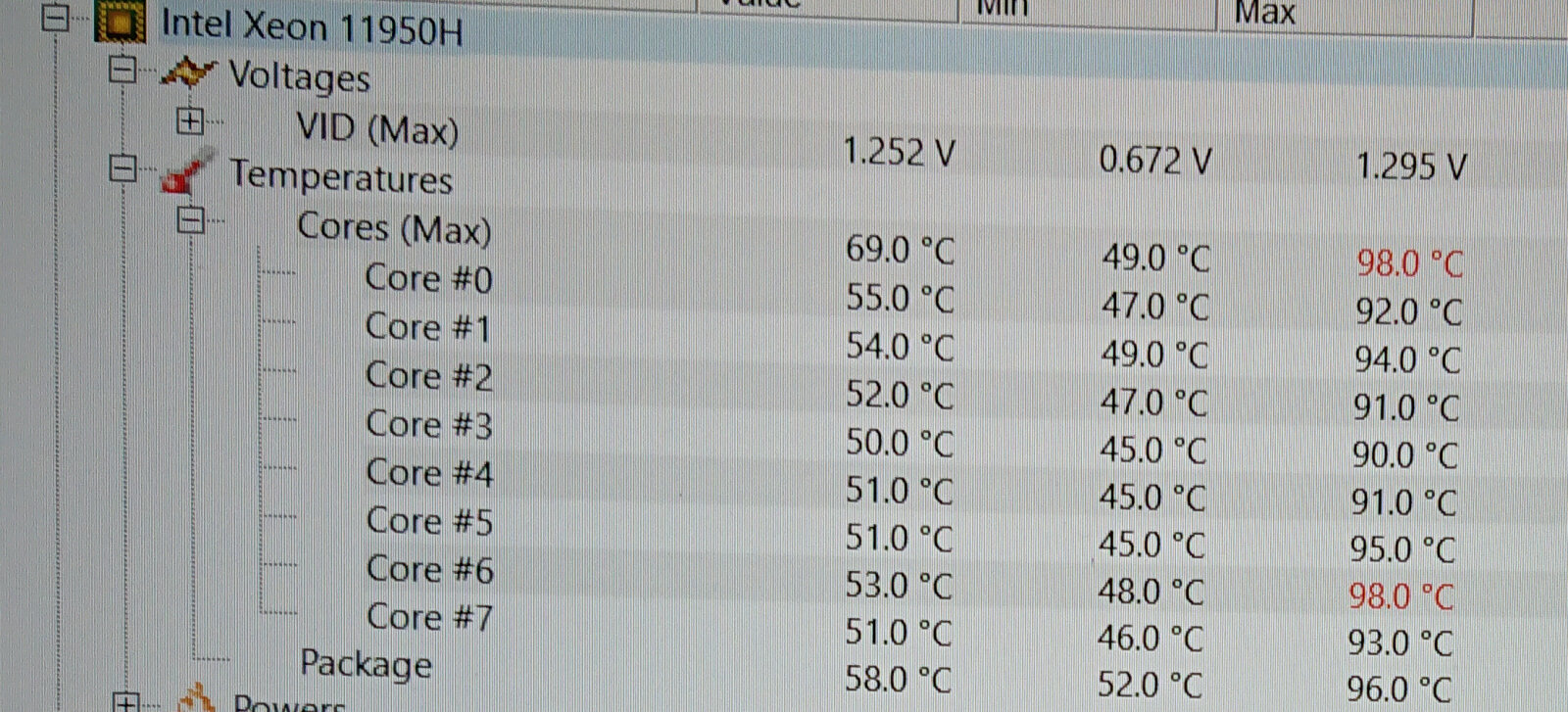Viewport: 1568px width, 712px height.
Task: Click the CPU chip icon beside Intel Xeon 11950H
Action: (x=121, y=23)
